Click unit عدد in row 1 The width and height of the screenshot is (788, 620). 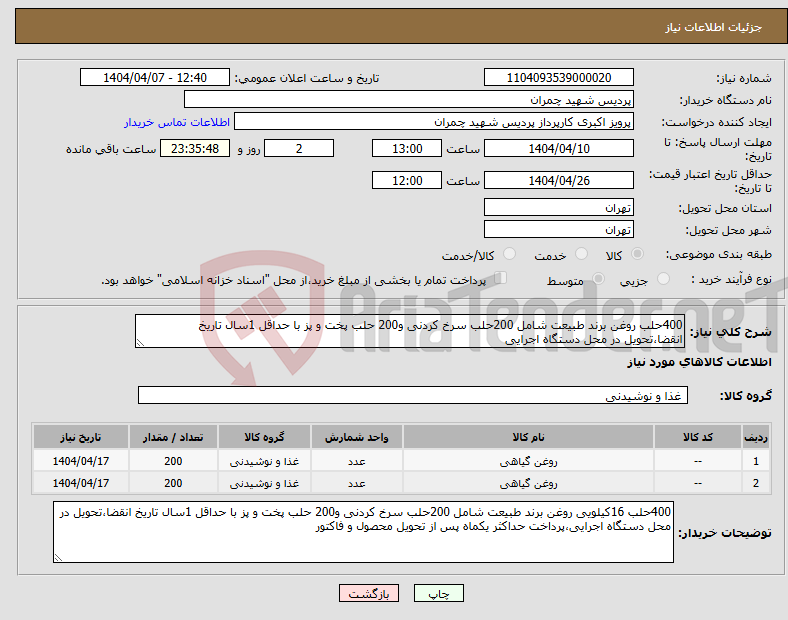pos(356,461)
